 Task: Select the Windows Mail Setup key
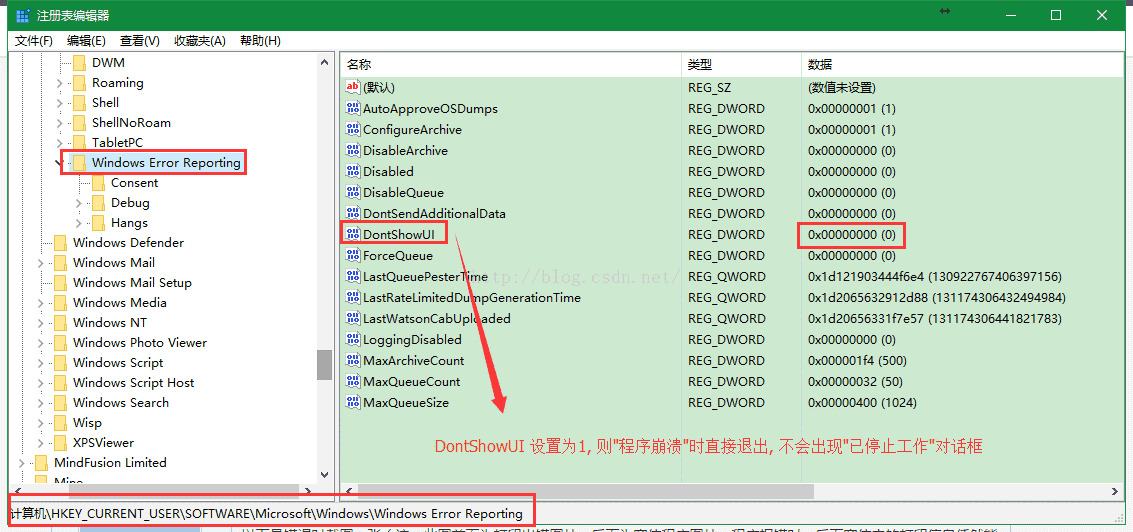132,283
